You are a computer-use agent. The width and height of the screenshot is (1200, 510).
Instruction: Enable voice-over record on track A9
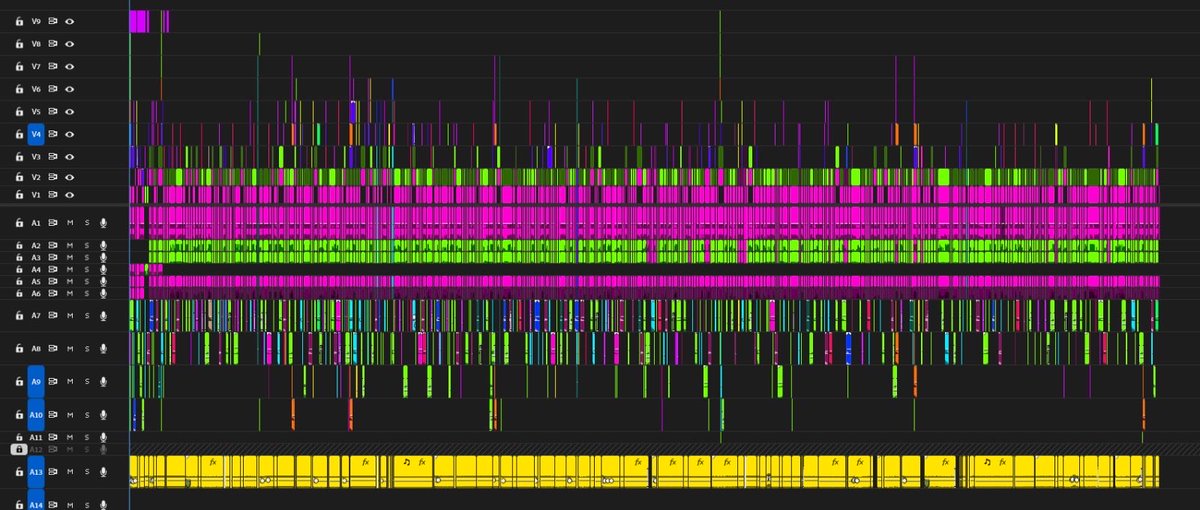[103, 381]
